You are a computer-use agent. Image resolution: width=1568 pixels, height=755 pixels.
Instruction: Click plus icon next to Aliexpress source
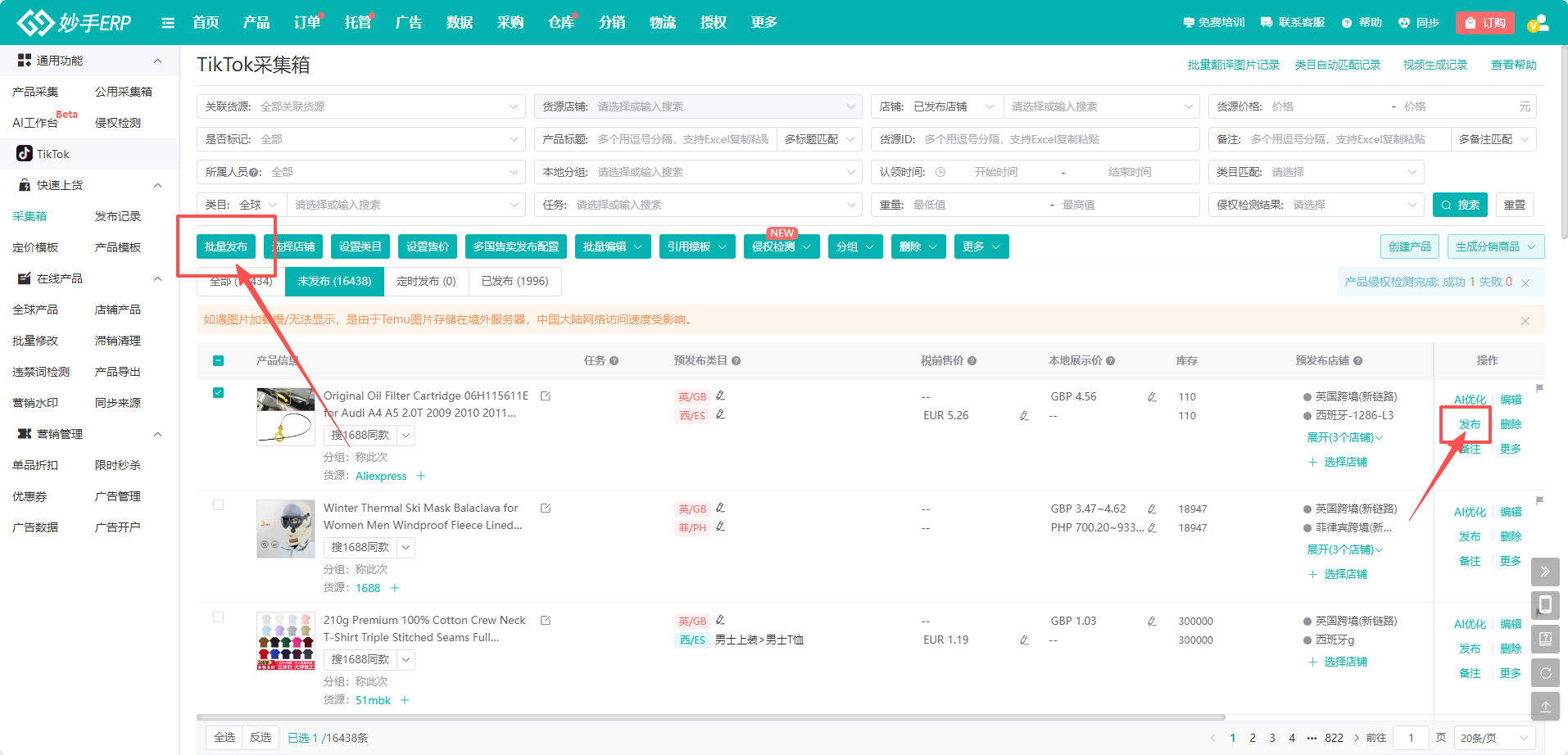421,476
